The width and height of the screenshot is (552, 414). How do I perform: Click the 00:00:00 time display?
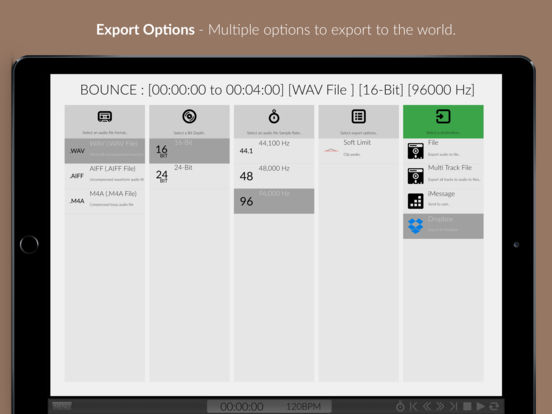[242, 407]
